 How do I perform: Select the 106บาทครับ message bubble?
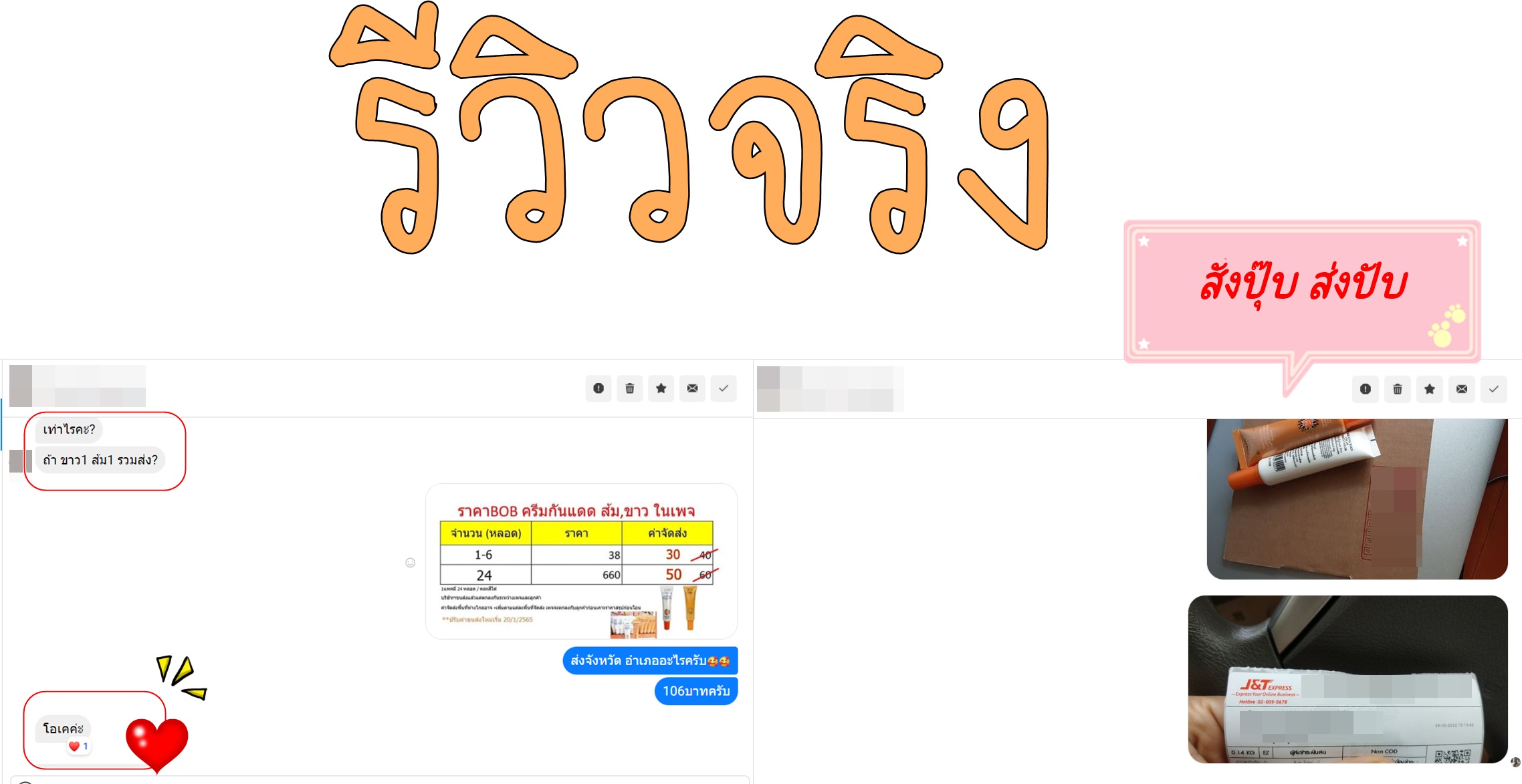pyautogui.click(x=696, y=691)
